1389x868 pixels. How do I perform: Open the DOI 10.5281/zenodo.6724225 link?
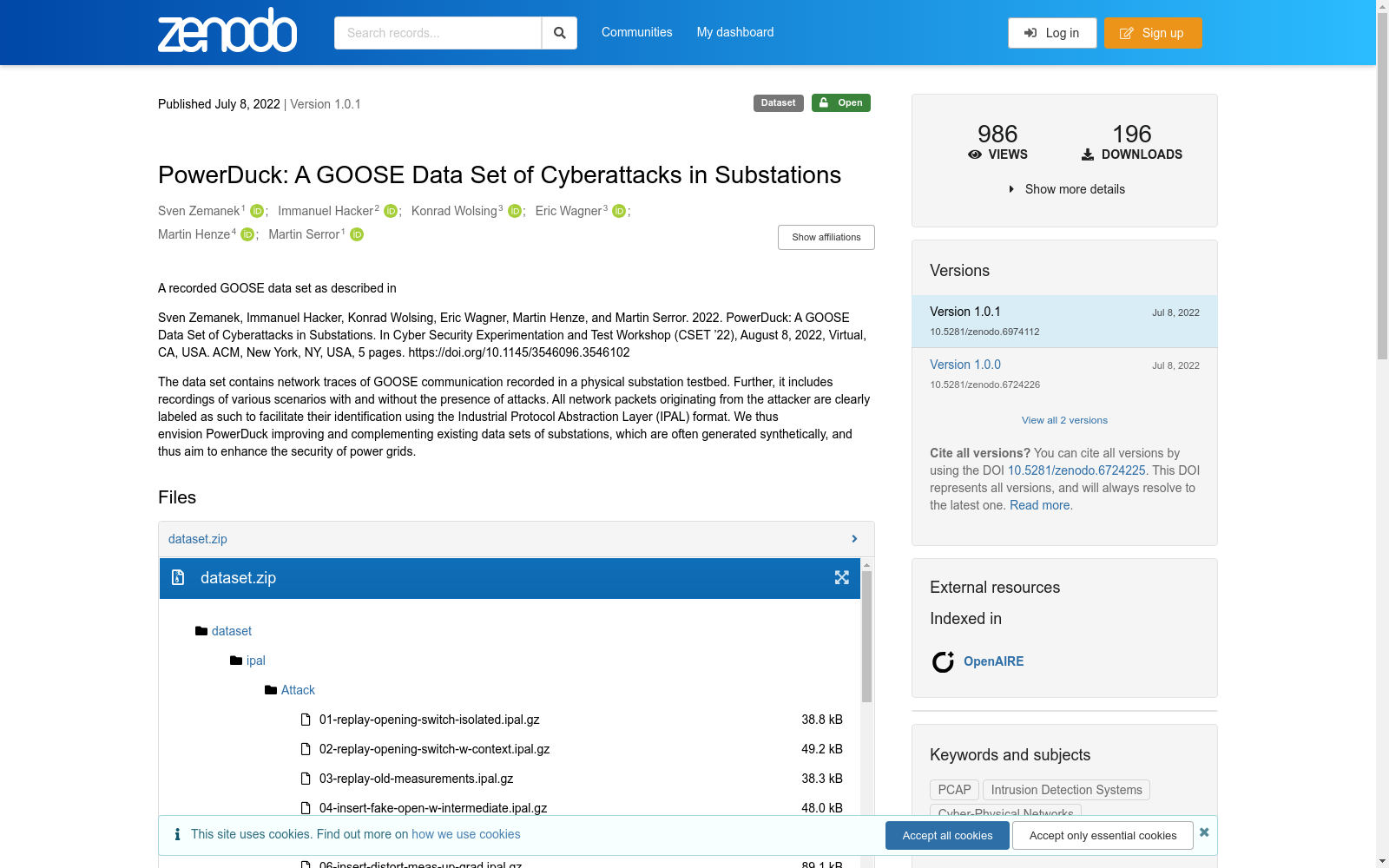(1076, 470)
